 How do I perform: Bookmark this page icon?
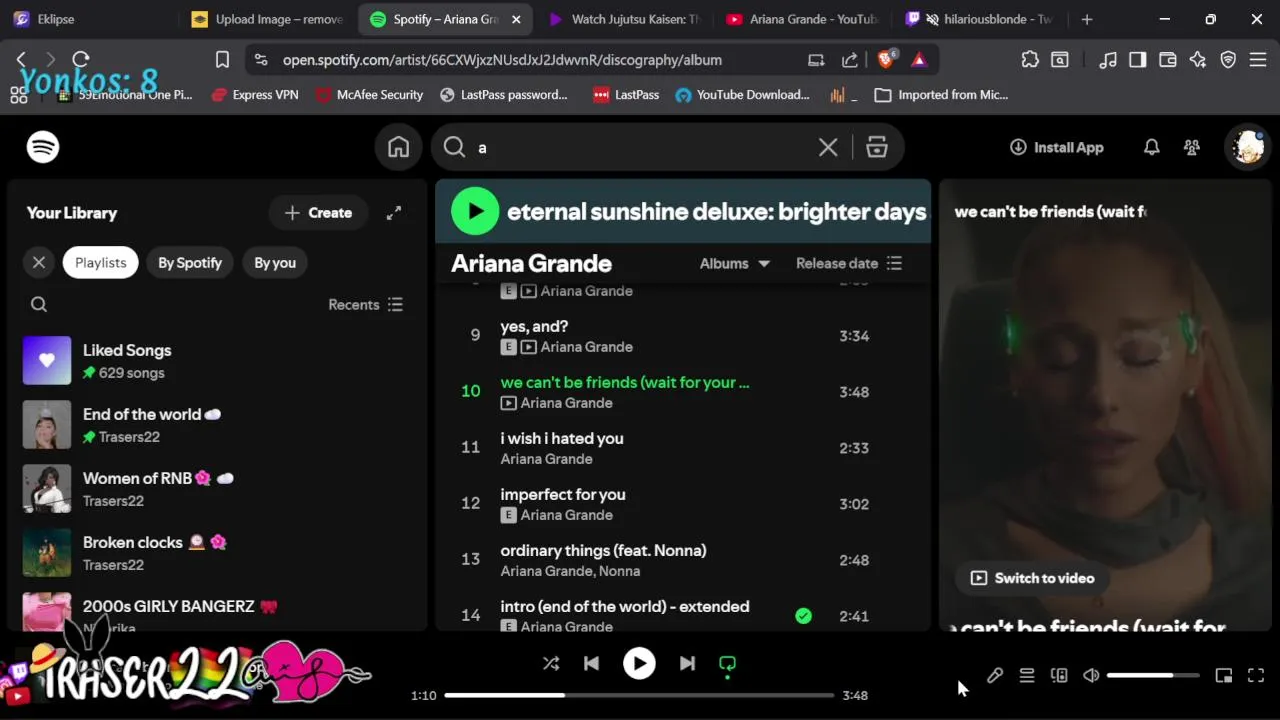click(222, 60)
